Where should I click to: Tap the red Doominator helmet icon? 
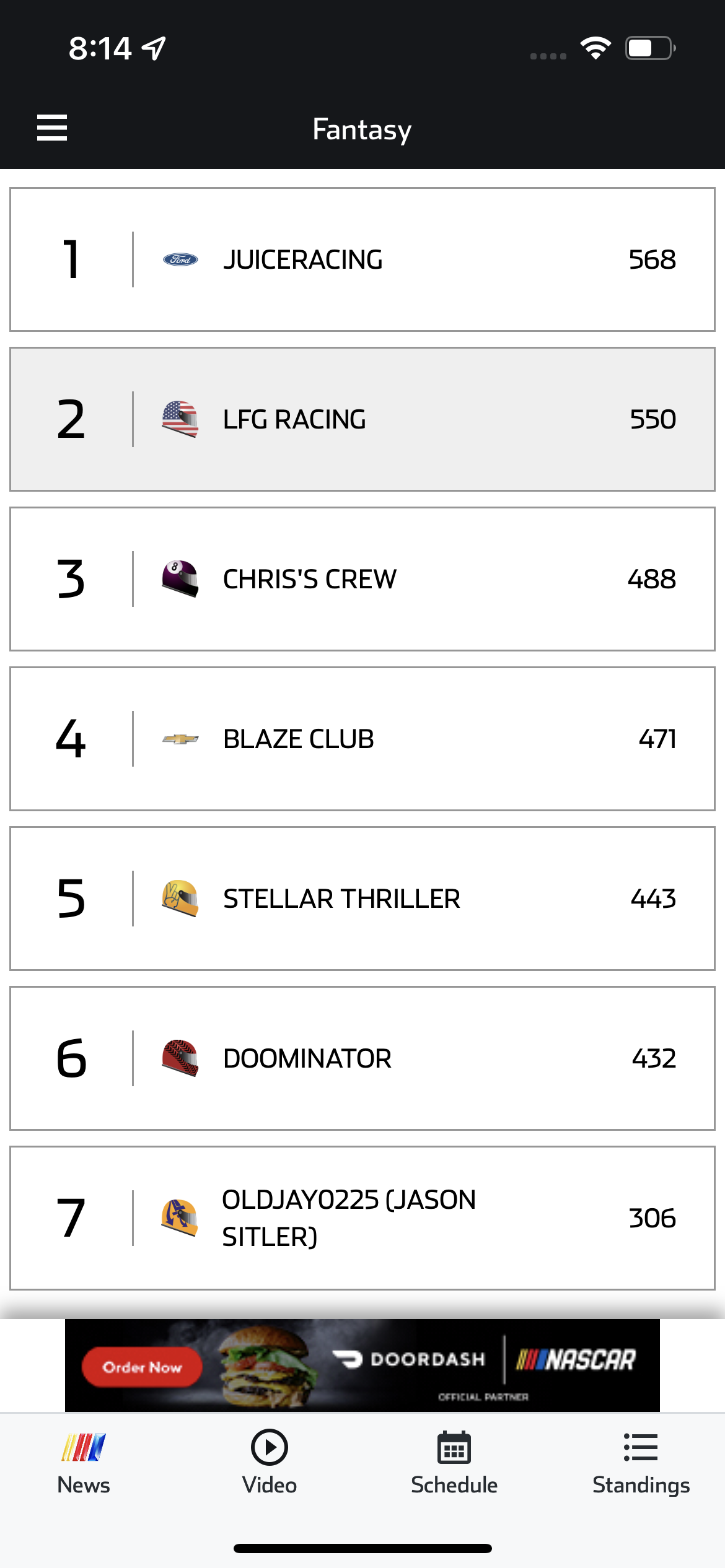180,1058
